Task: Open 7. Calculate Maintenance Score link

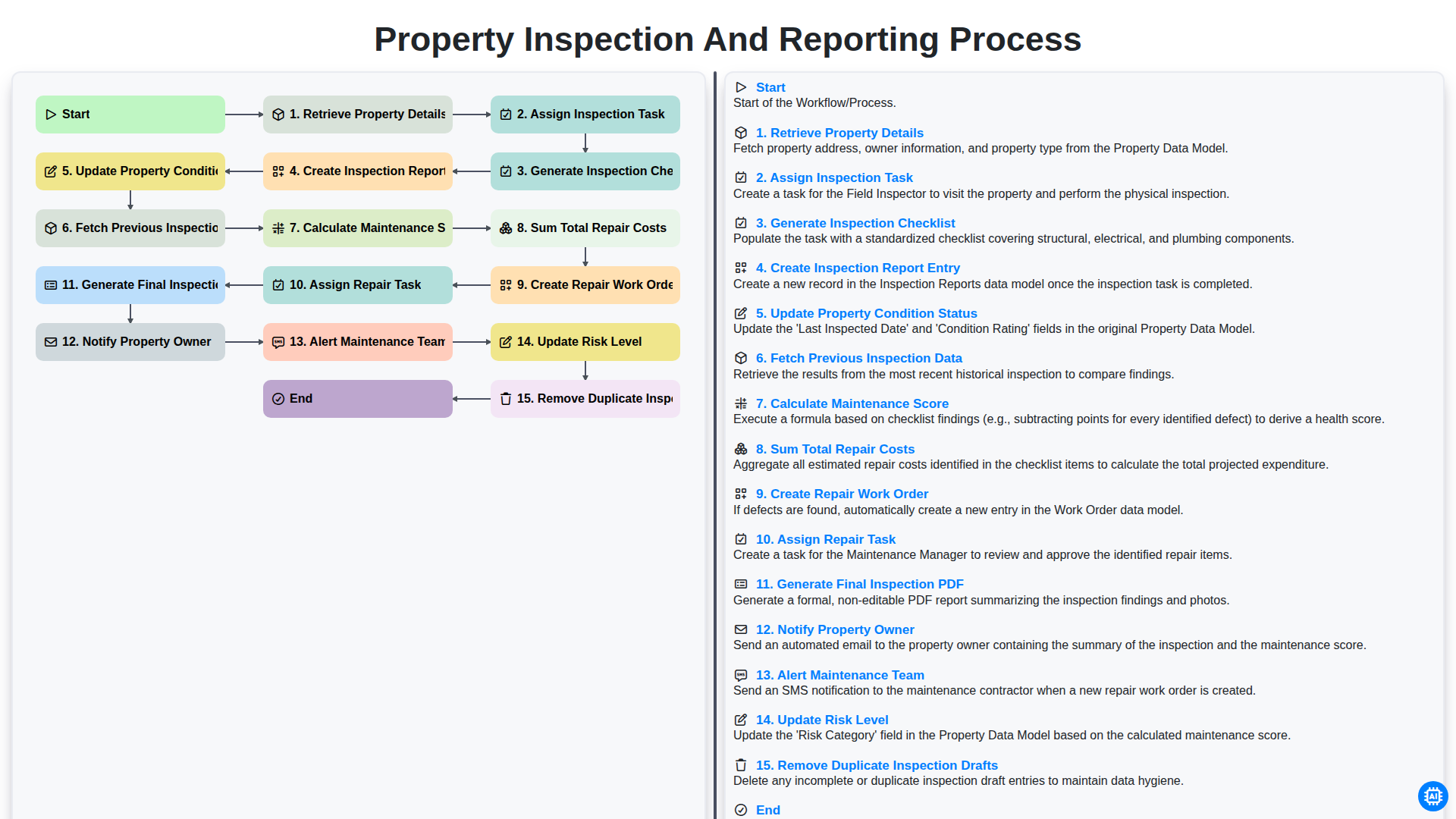Action: click(852, 403)
